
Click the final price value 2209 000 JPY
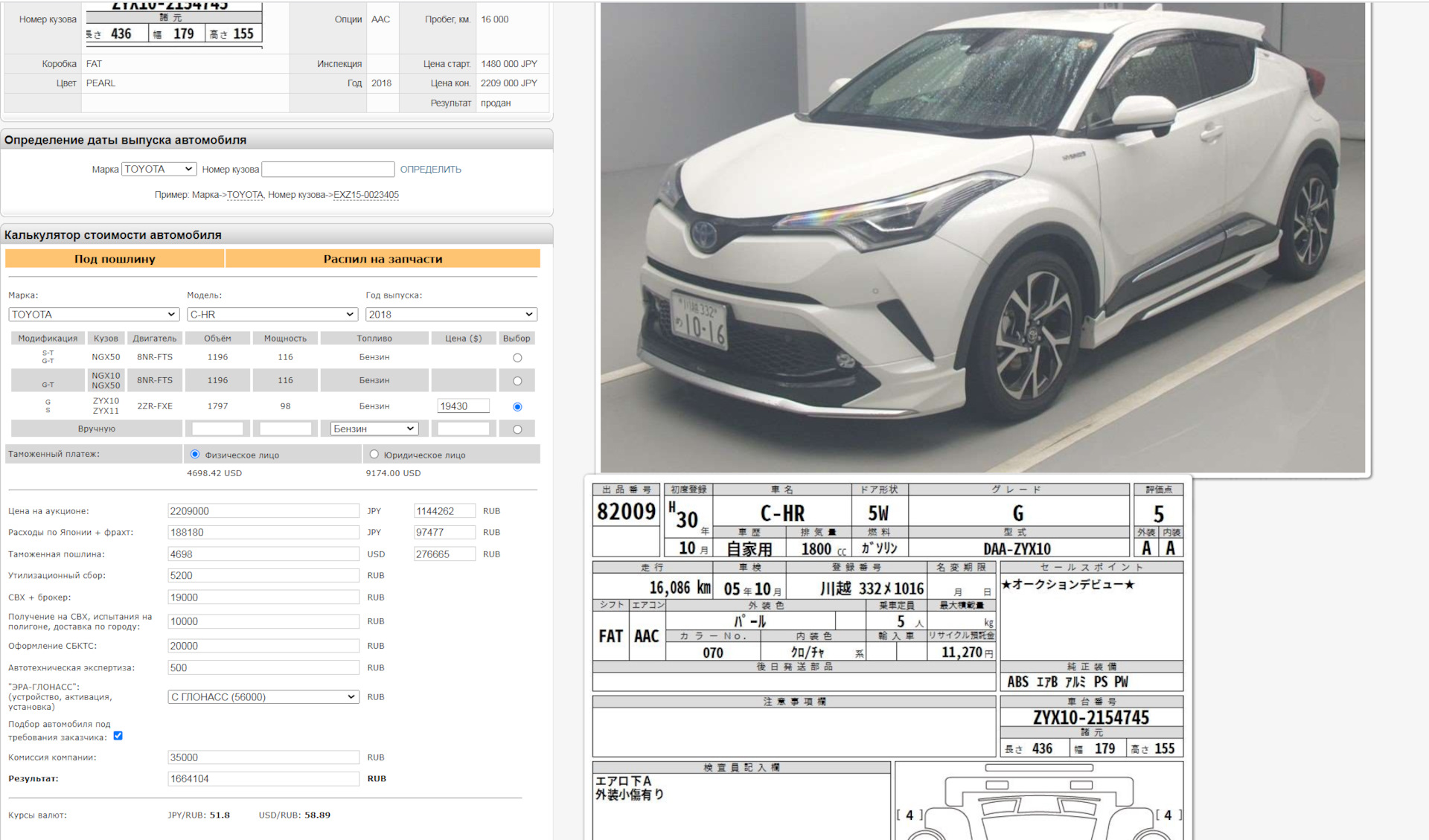(509, 83)
